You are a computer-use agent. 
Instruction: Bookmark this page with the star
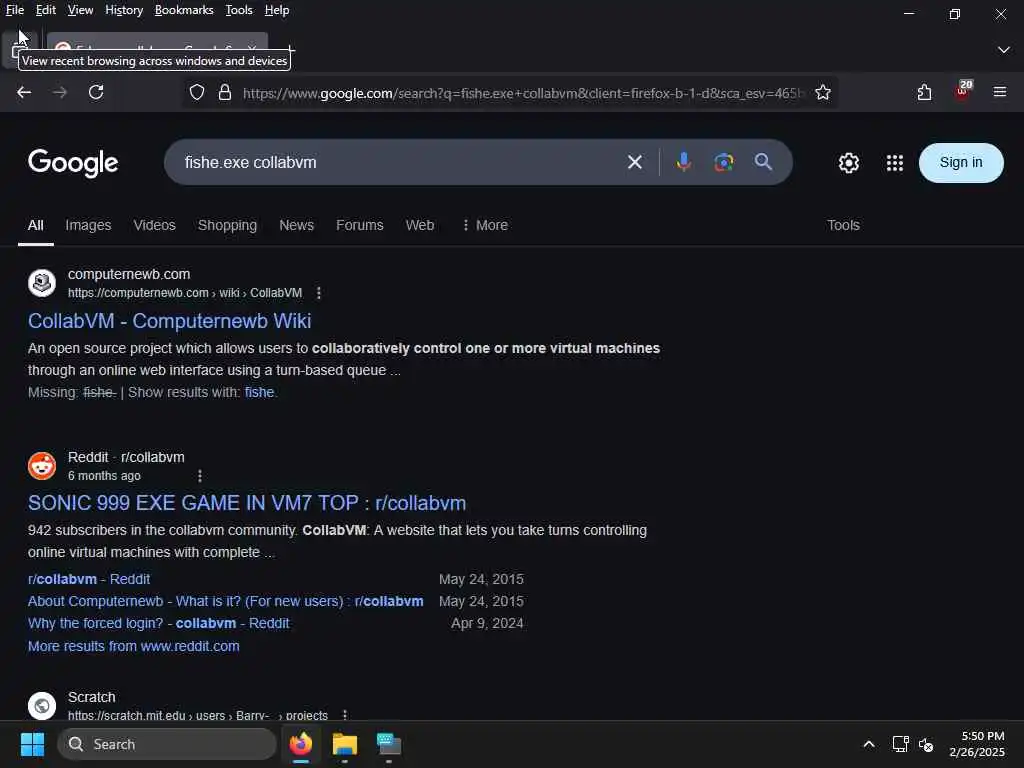823,93
